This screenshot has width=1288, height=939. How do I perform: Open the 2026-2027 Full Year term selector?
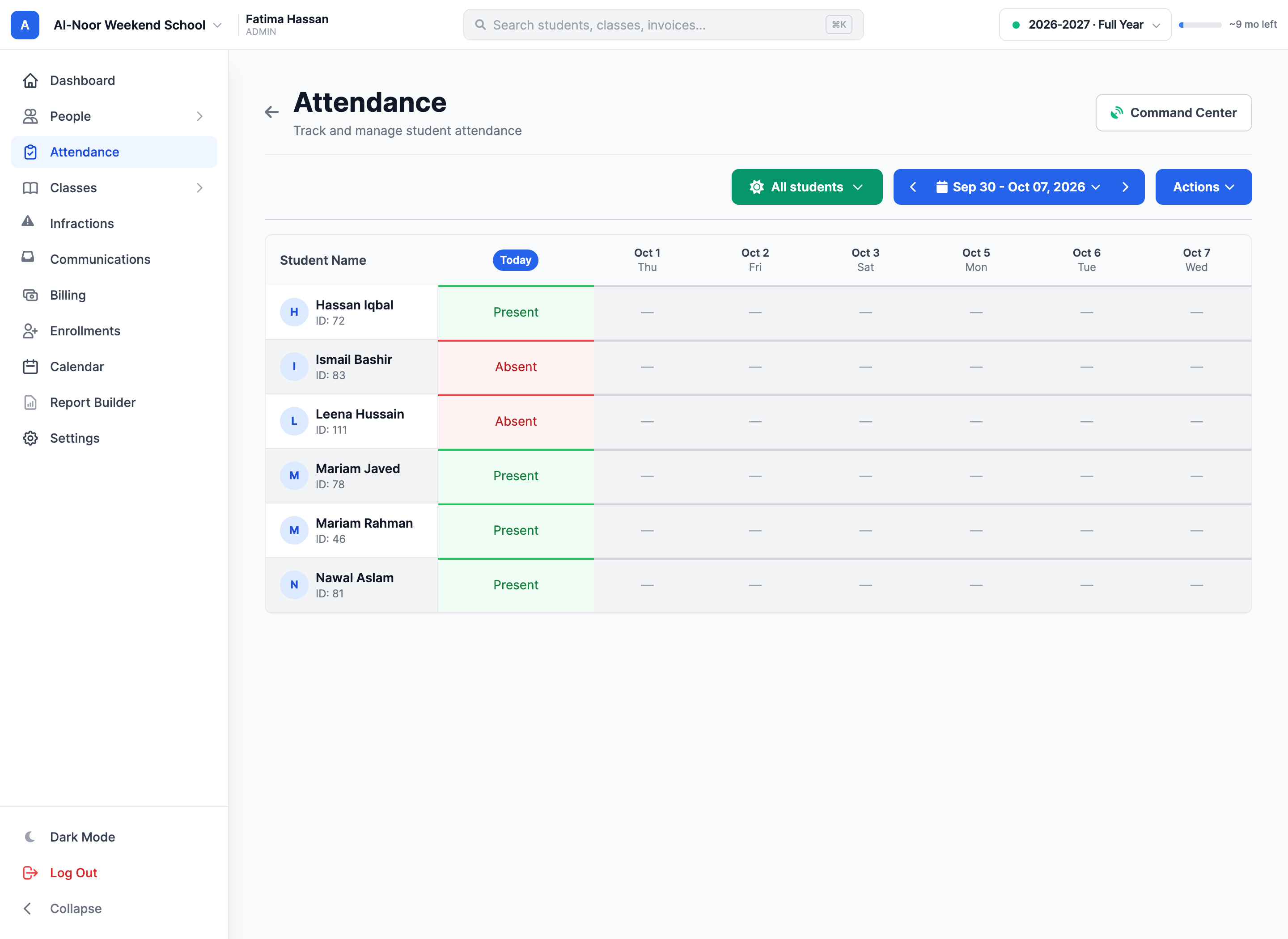[x=1085, y=25]
